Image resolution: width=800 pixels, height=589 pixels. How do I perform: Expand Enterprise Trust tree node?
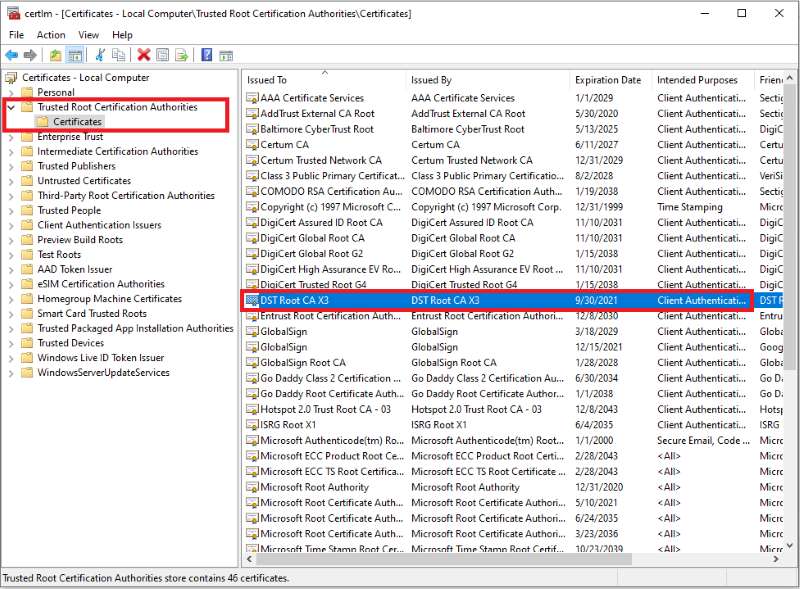pos(11,137)
